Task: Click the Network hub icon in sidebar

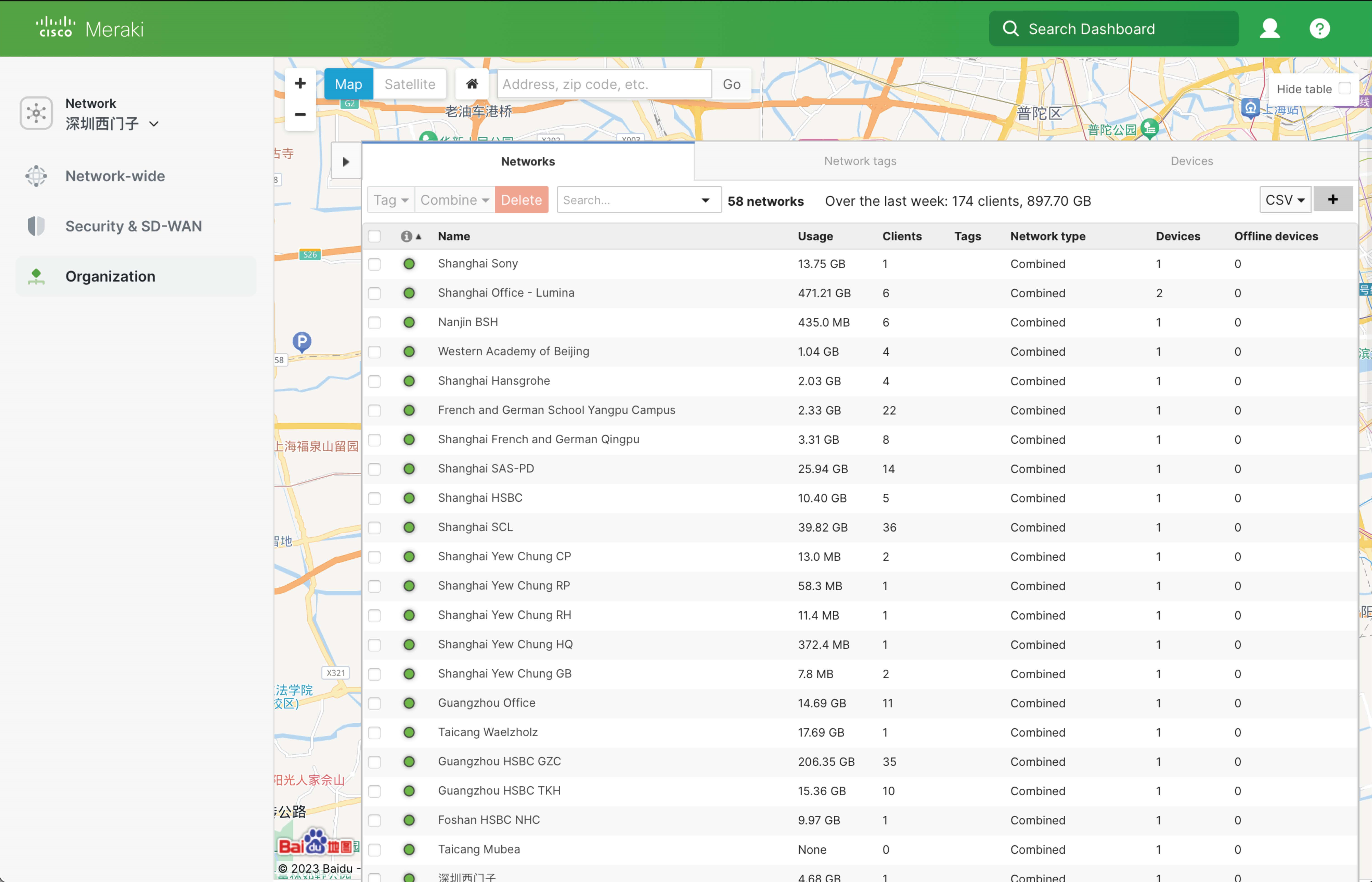Action: pyautogui.click(x=36, y=113)
